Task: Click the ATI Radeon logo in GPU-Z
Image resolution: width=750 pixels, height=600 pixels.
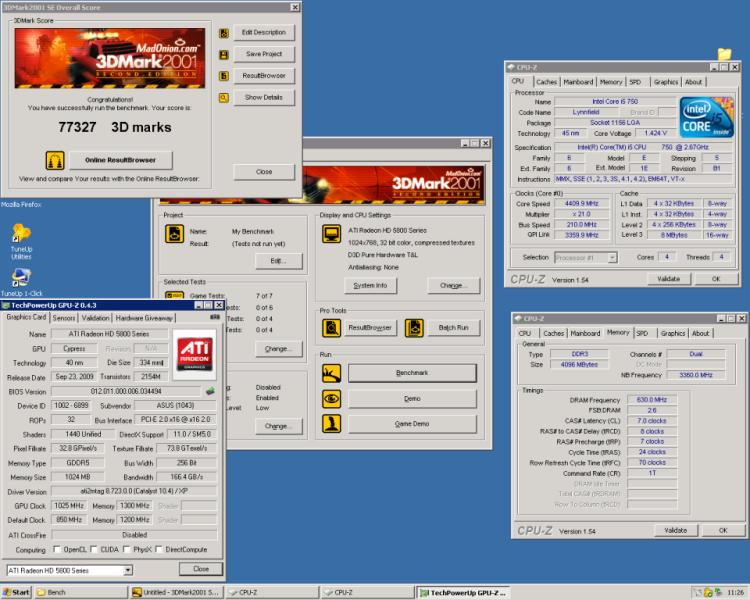Action: (x=195, y=354)
